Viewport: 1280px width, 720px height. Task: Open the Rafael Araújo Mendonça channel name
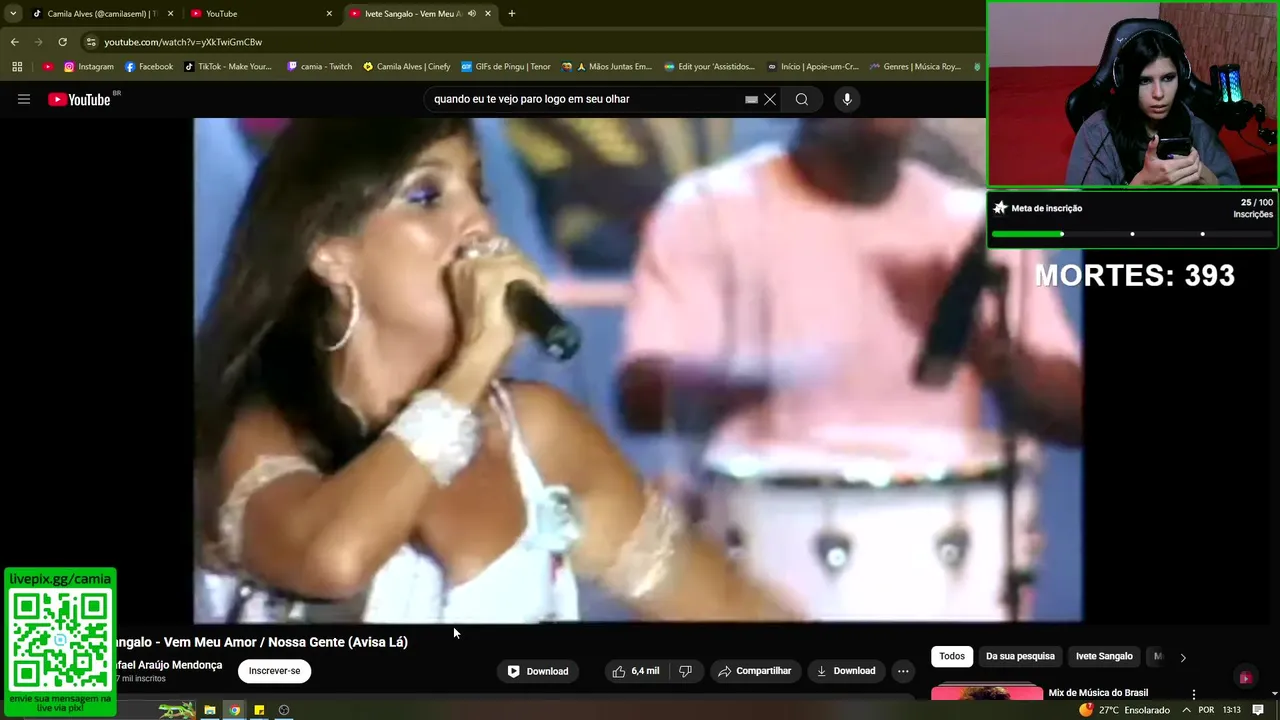point(167,665)
